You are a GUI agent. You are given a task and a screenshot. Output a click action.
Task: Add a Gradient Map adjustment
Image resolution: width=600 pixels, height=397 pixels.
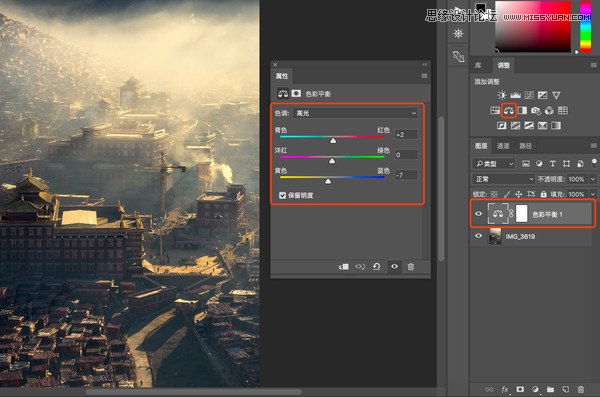tap(556, 126)
